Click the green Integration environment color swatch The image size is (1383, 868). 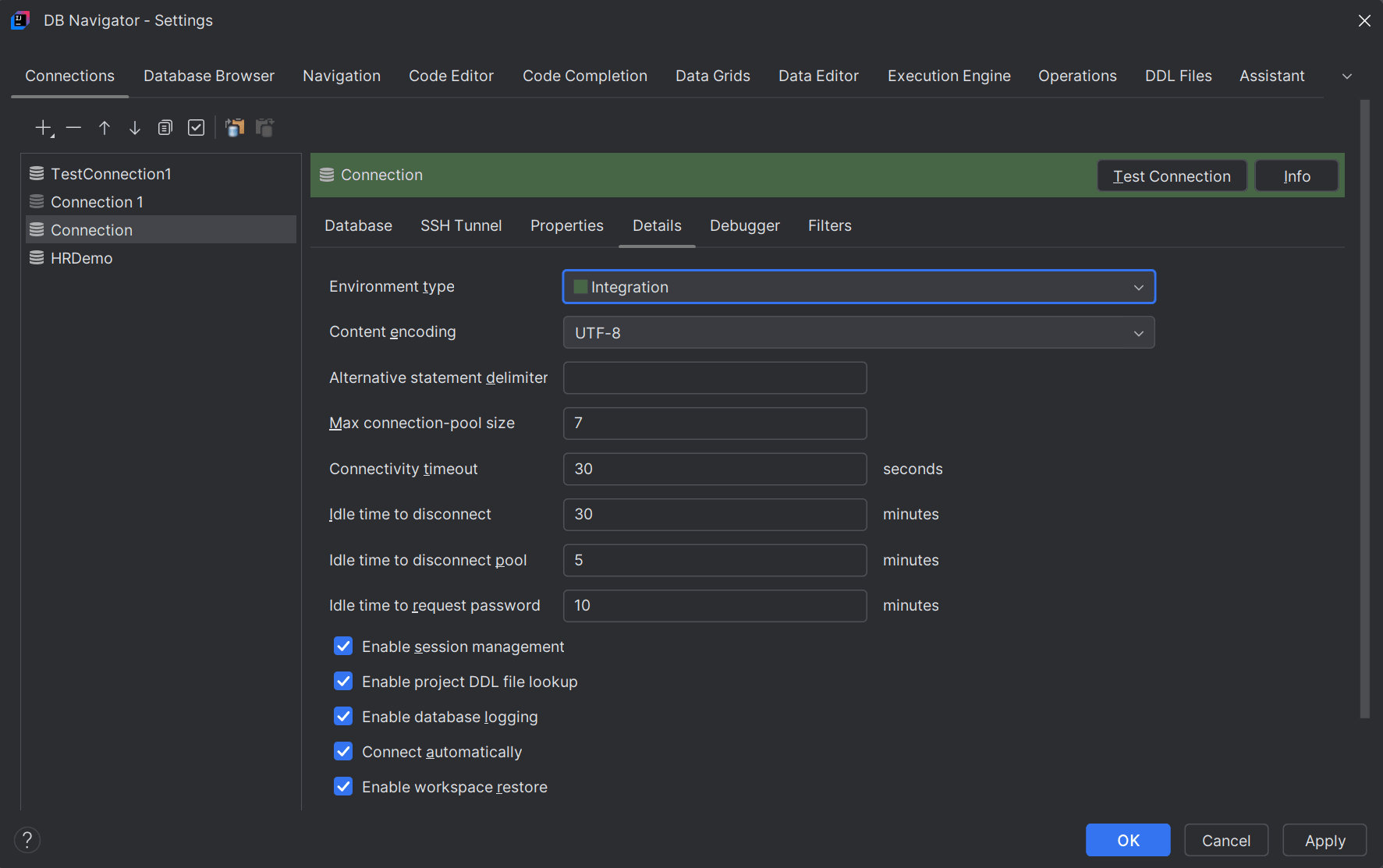coord(580,286)
